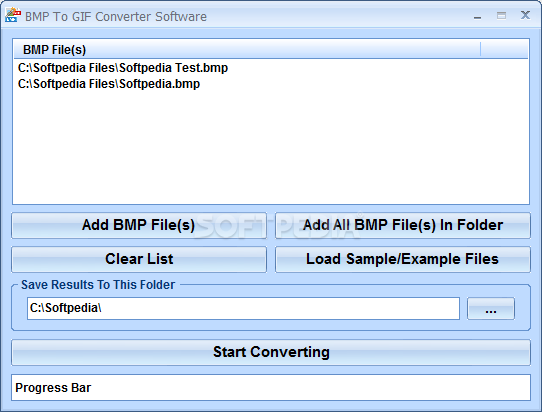Click the BMP File(s) column header
Image resolution: width=542 pixels, height=412 pixels.
[247, 49]
